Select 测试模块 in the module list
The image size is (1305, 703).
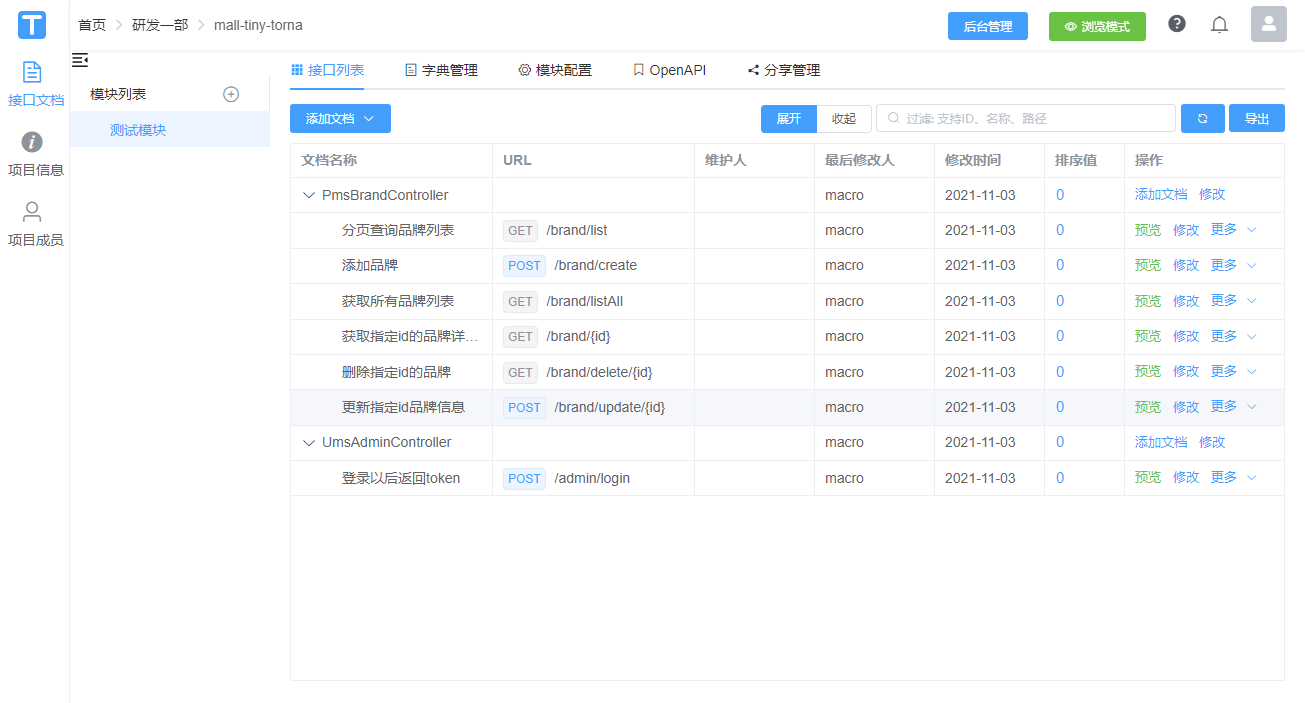170,130
